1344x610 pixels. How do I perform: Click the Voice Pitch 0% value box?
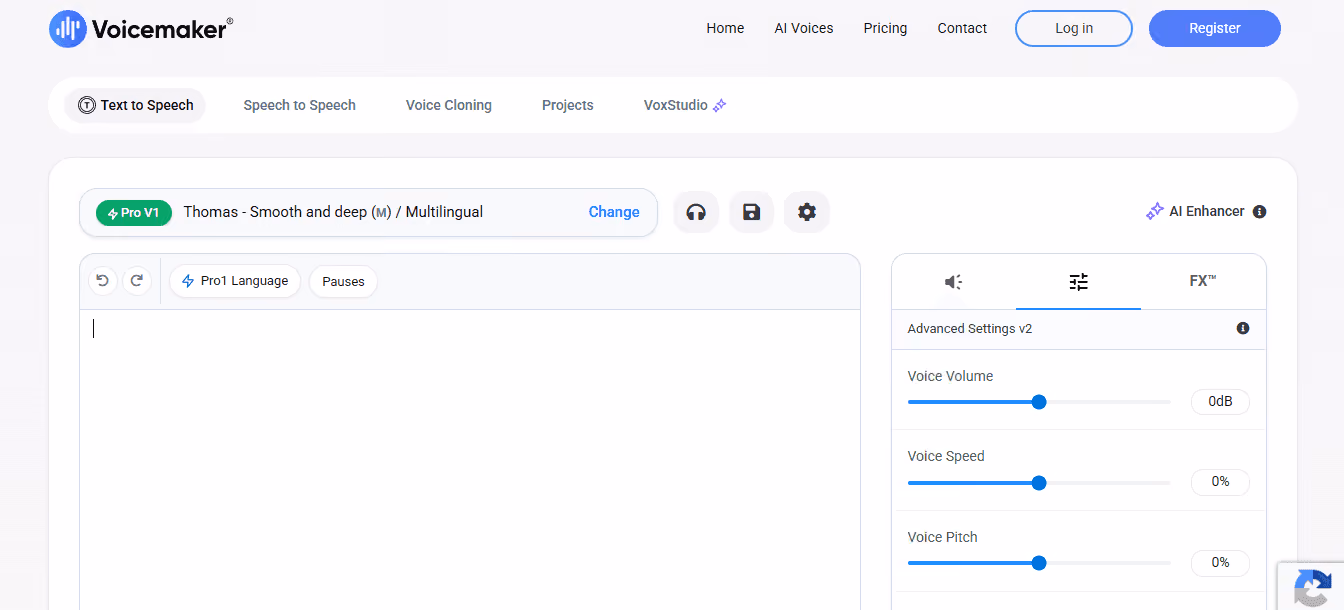[1220, 563]
